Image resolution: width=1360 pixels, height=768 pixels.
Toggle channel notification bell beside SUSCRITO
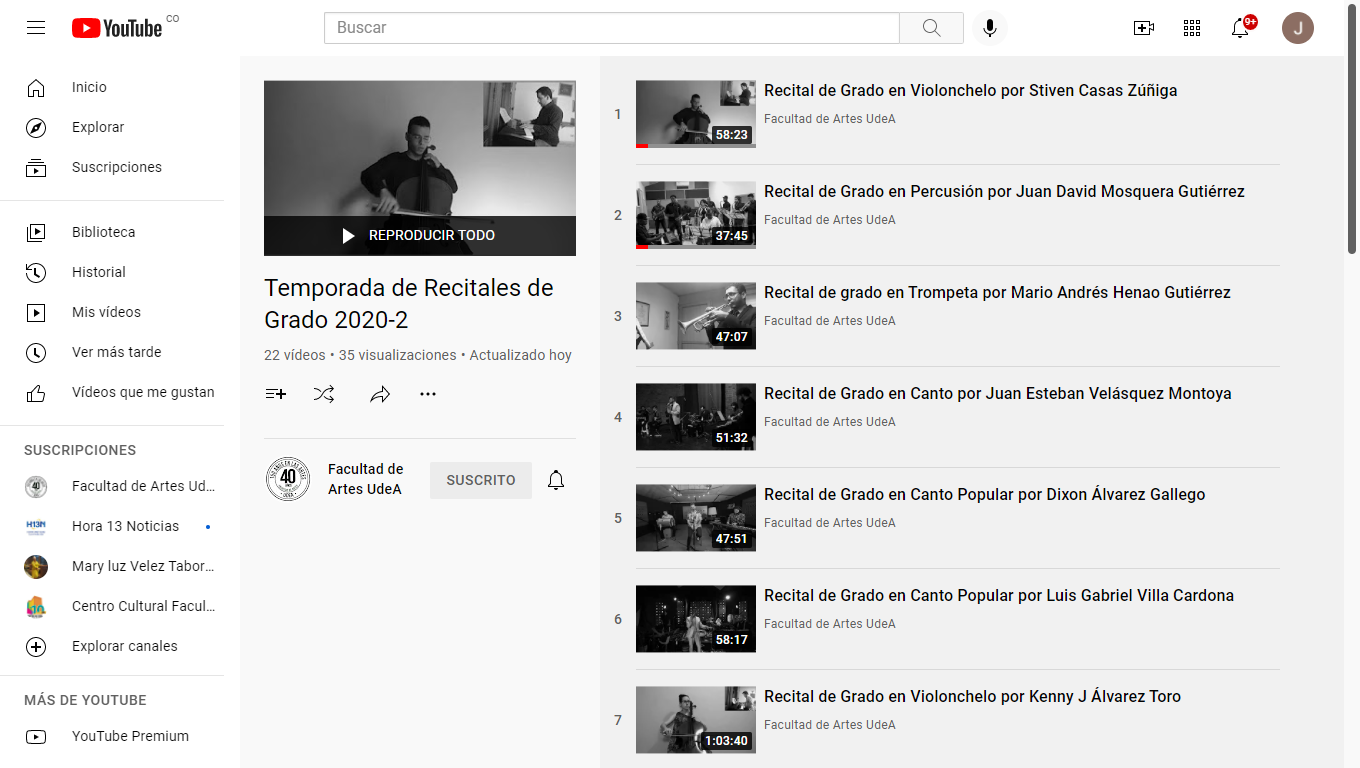(556, 480)
